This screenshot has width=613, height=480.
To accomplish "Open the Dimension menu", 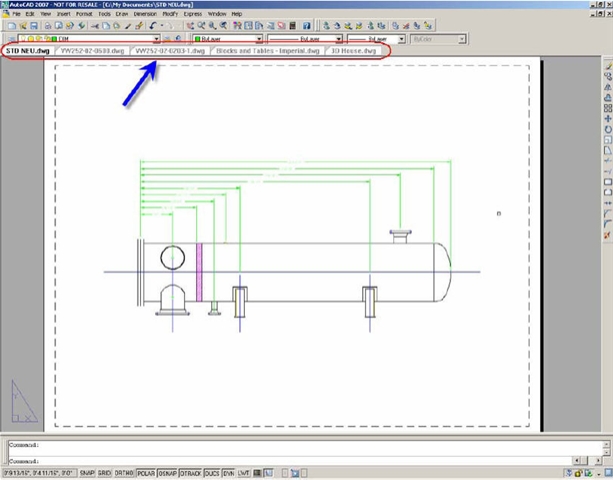I will (145, 14).
